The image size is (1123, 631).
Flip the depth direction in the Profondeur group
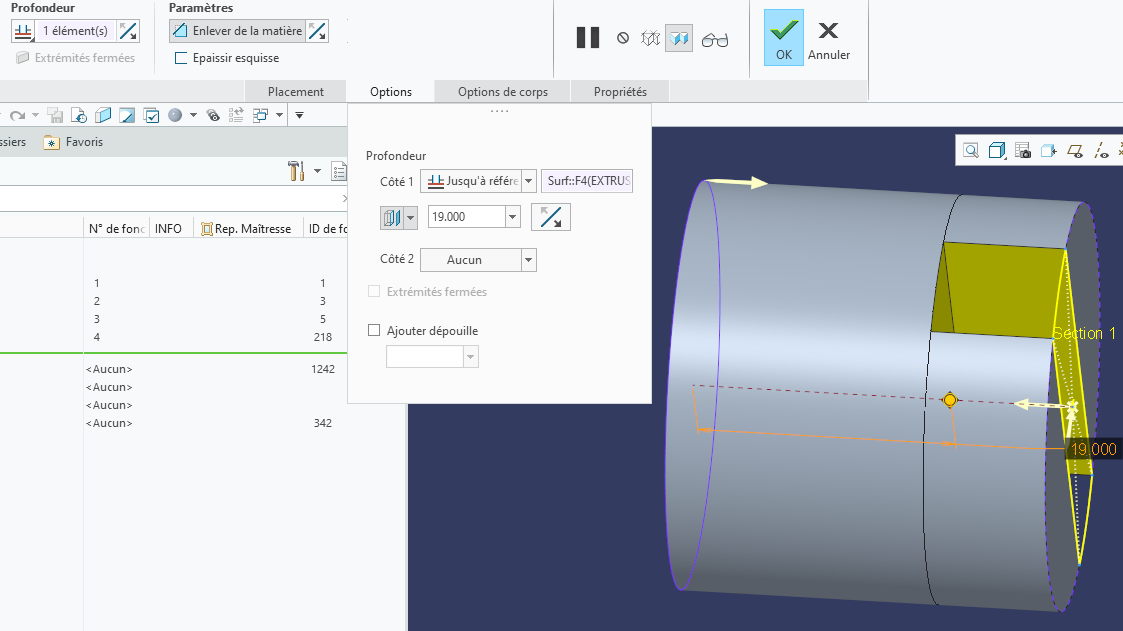pyautogui.click(x=128, y=31)
